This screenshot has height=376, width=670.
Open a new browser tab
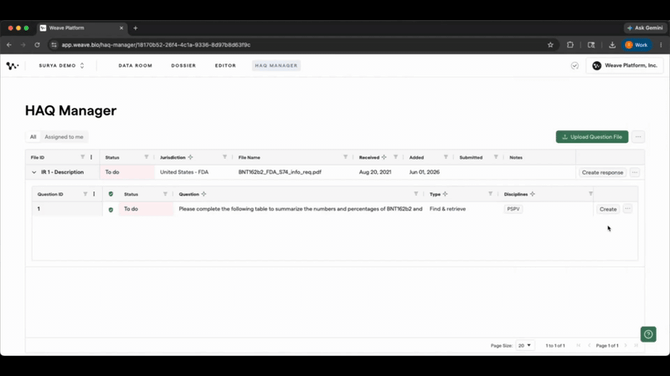[135, 28]
